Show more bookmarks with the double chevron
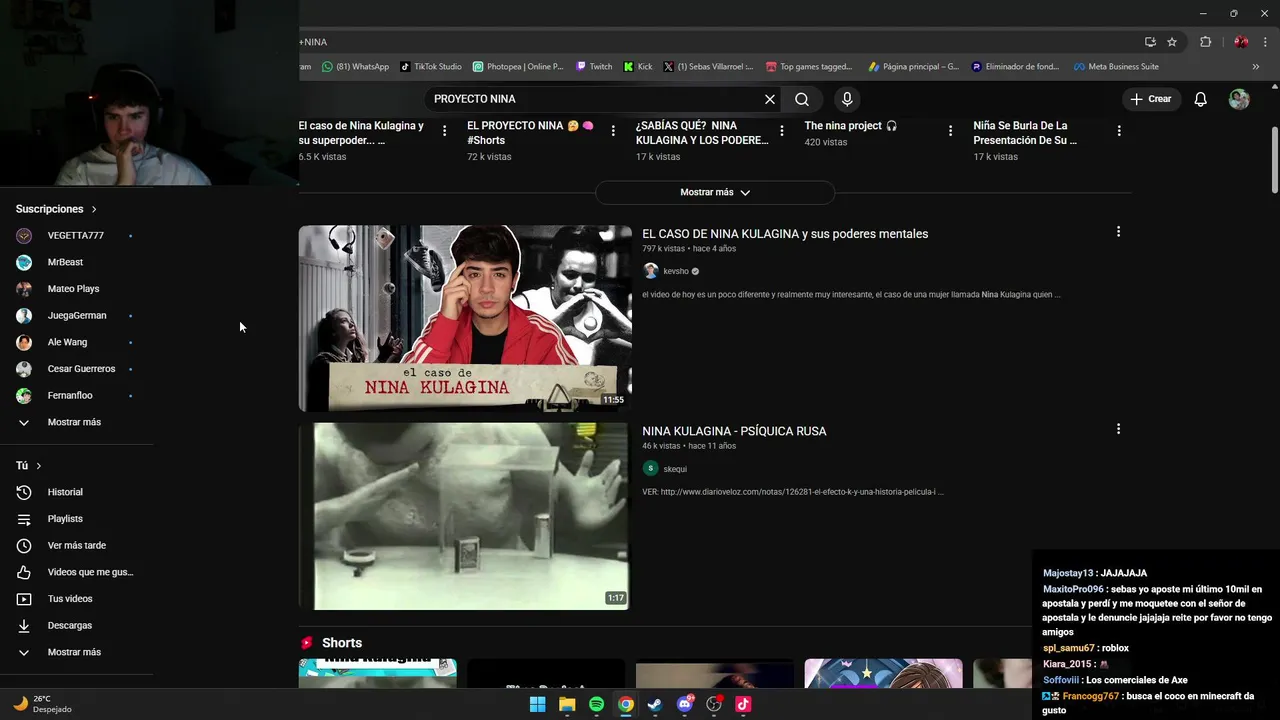This screenshot has width=1280, height=720. (x=1256, y=67)
